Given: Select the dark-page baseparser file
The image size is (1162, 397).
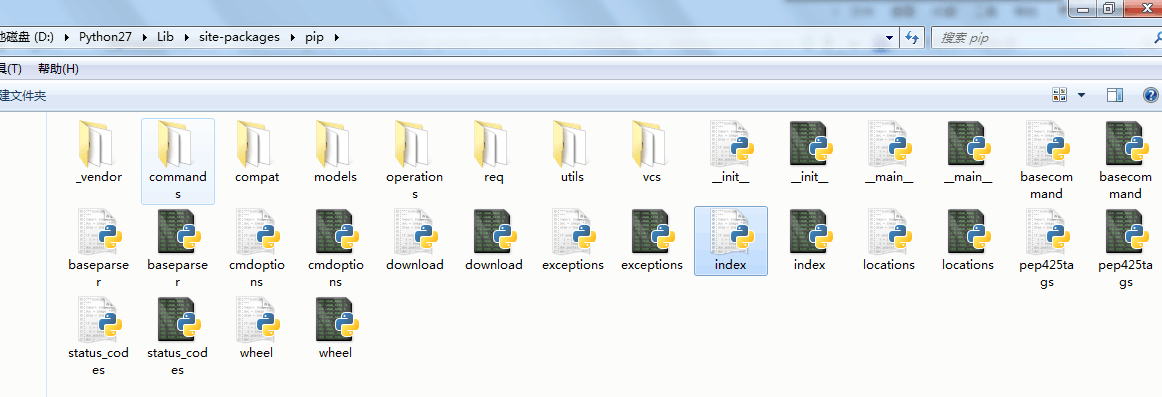Looking at the screenshot, I should click(178, 248).
